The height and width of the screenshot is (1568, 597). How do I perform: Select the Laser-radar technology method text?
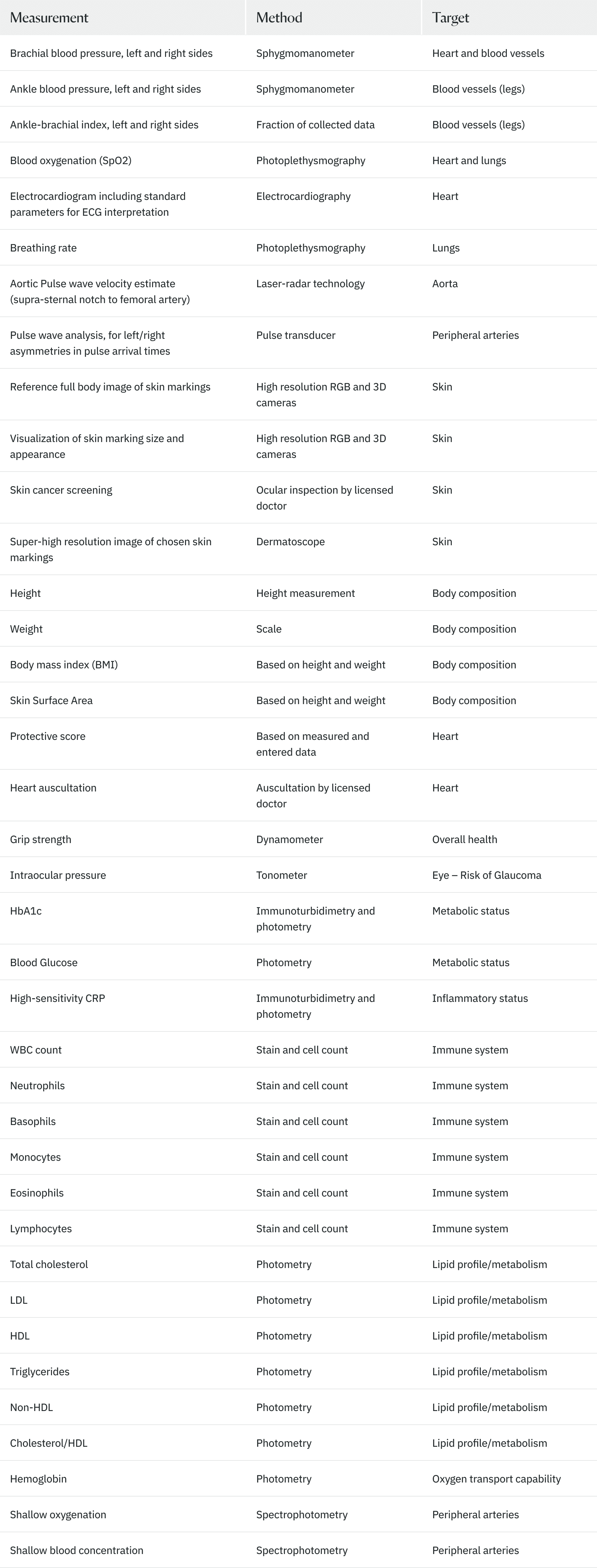[x=310, y=284]
